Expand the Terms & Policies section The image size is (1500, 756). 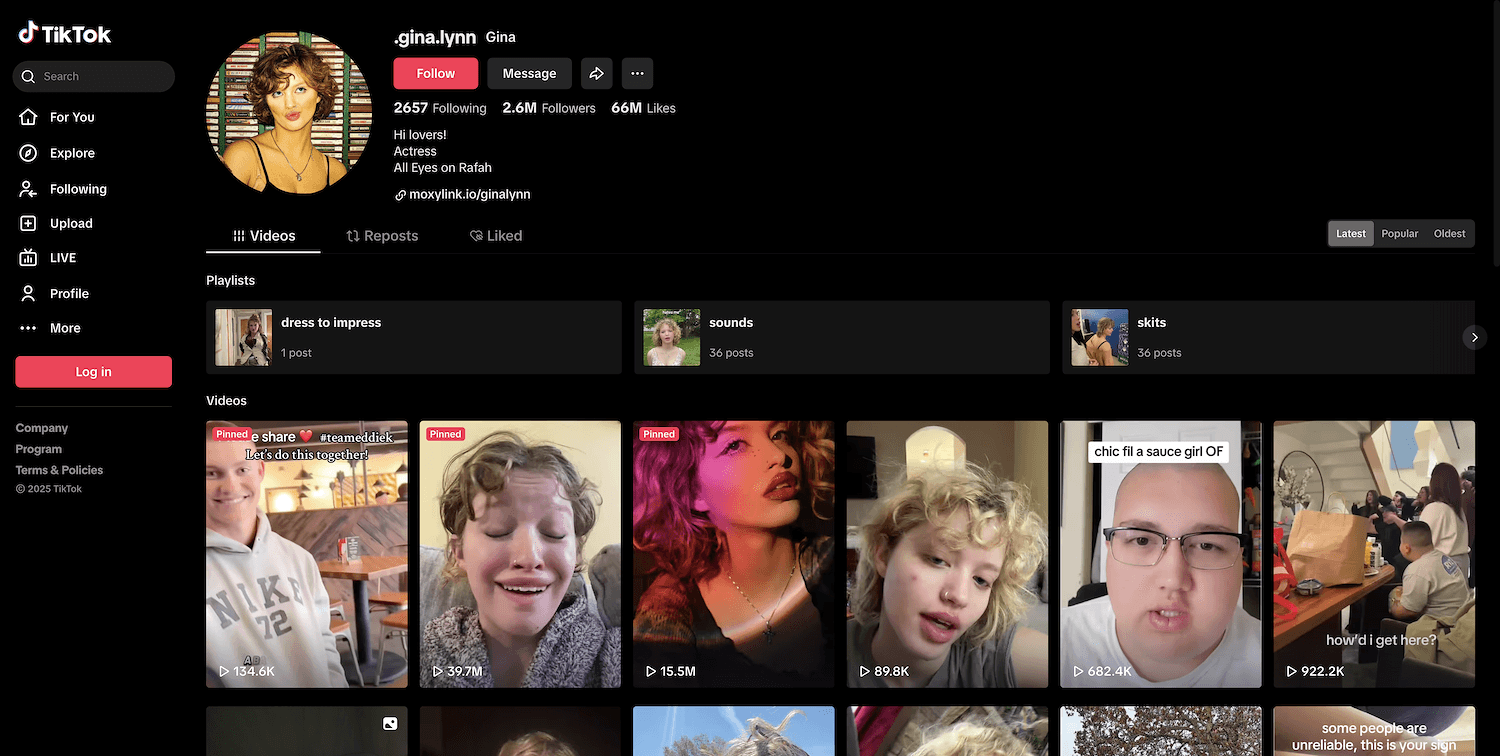[59, 470]
